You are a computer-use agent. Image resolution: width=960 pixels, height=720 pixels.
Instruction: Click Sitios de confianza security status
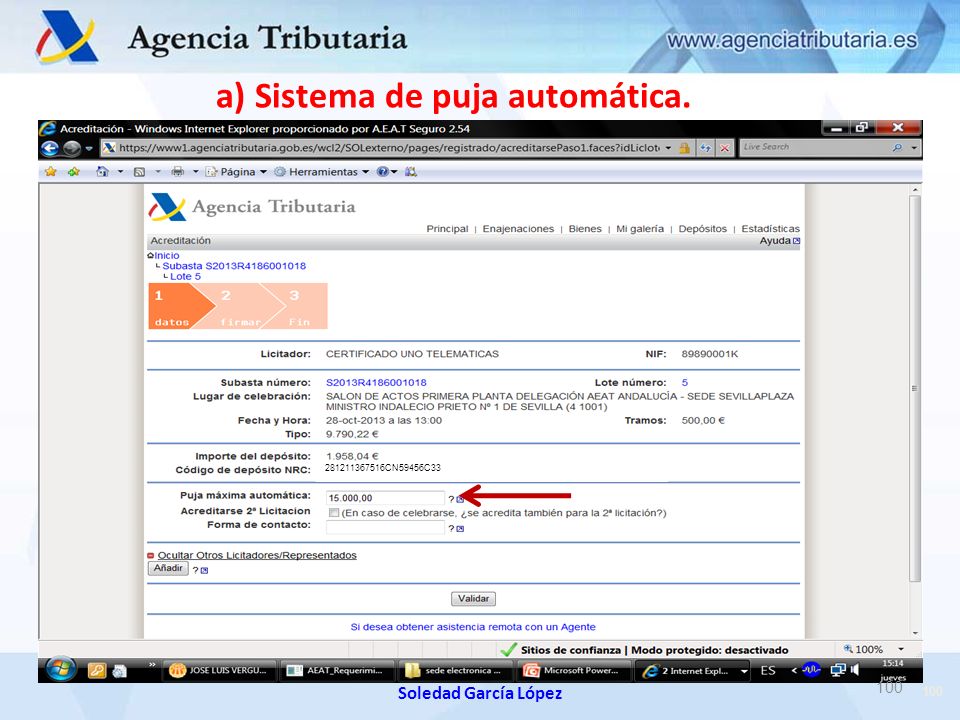tap(569, 650)
